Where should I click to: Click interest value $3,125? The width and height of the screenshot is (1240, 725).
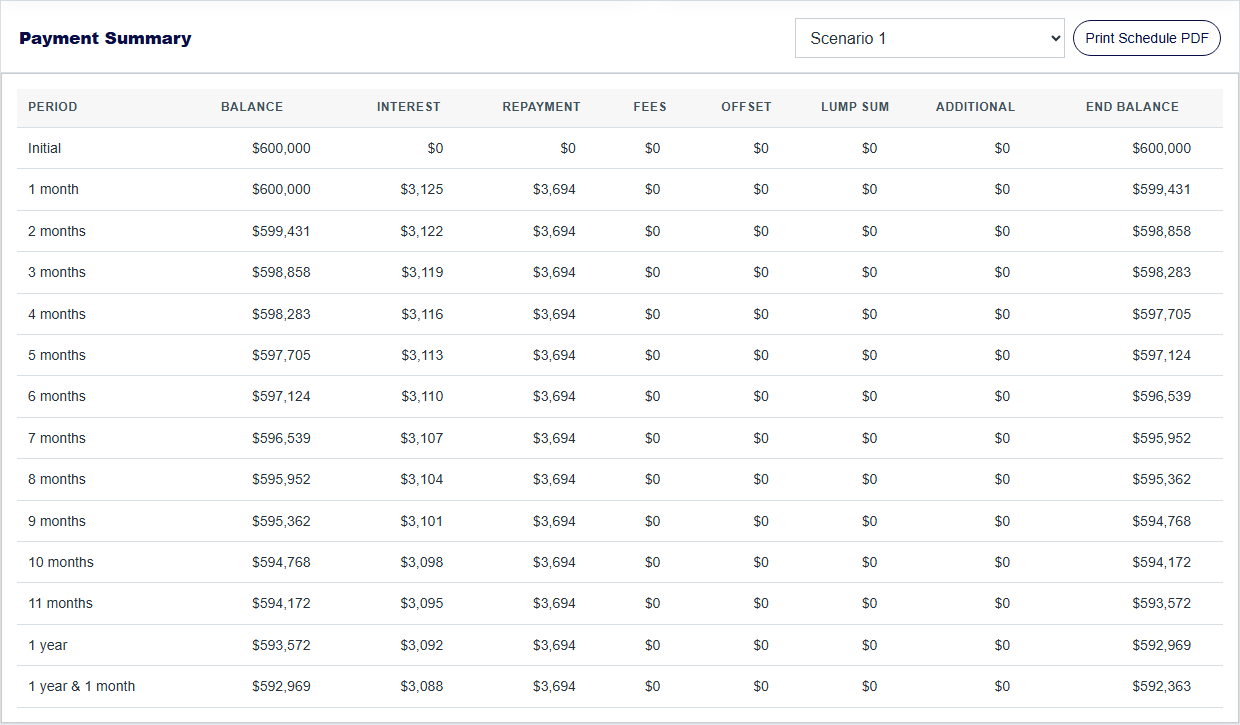(x=422, y=189)
